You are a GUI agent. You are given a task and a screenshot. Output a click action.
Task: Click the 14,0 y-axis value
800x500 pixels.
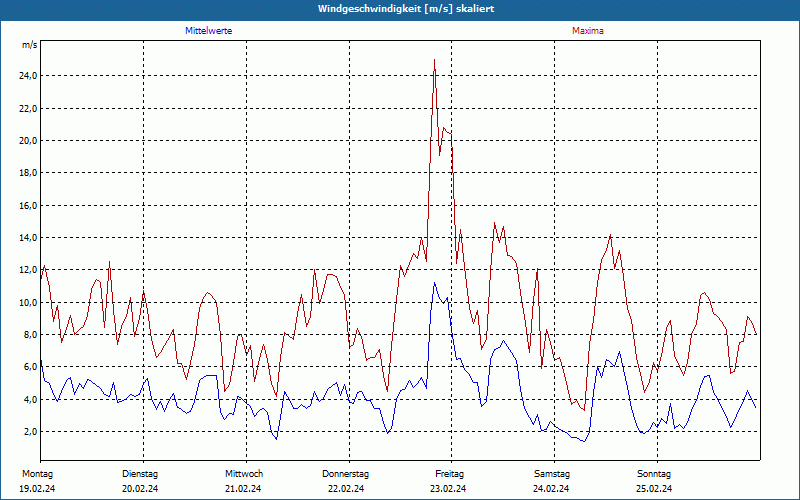(x=28, y=238)
